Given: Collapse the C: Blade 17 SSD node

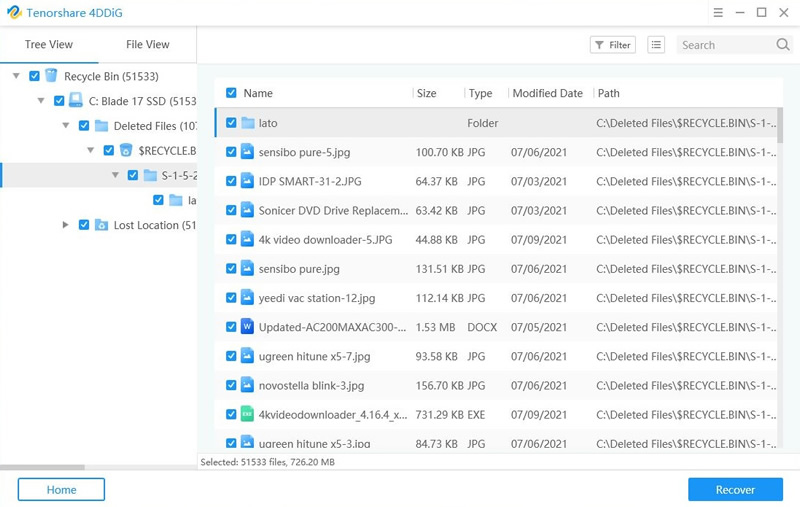Looking at the screenshot, I should tap(41, 100).
